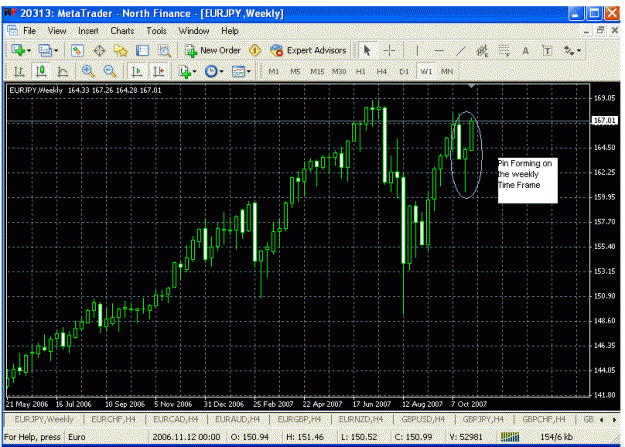Click the Periodicity clock icon

tap(211, 71)
